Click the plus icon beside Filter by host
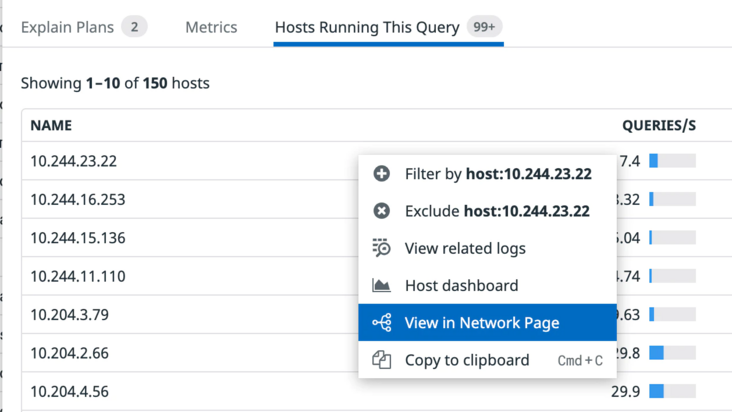The height and width of the screenshot is (412, 732). click(381, 174)
